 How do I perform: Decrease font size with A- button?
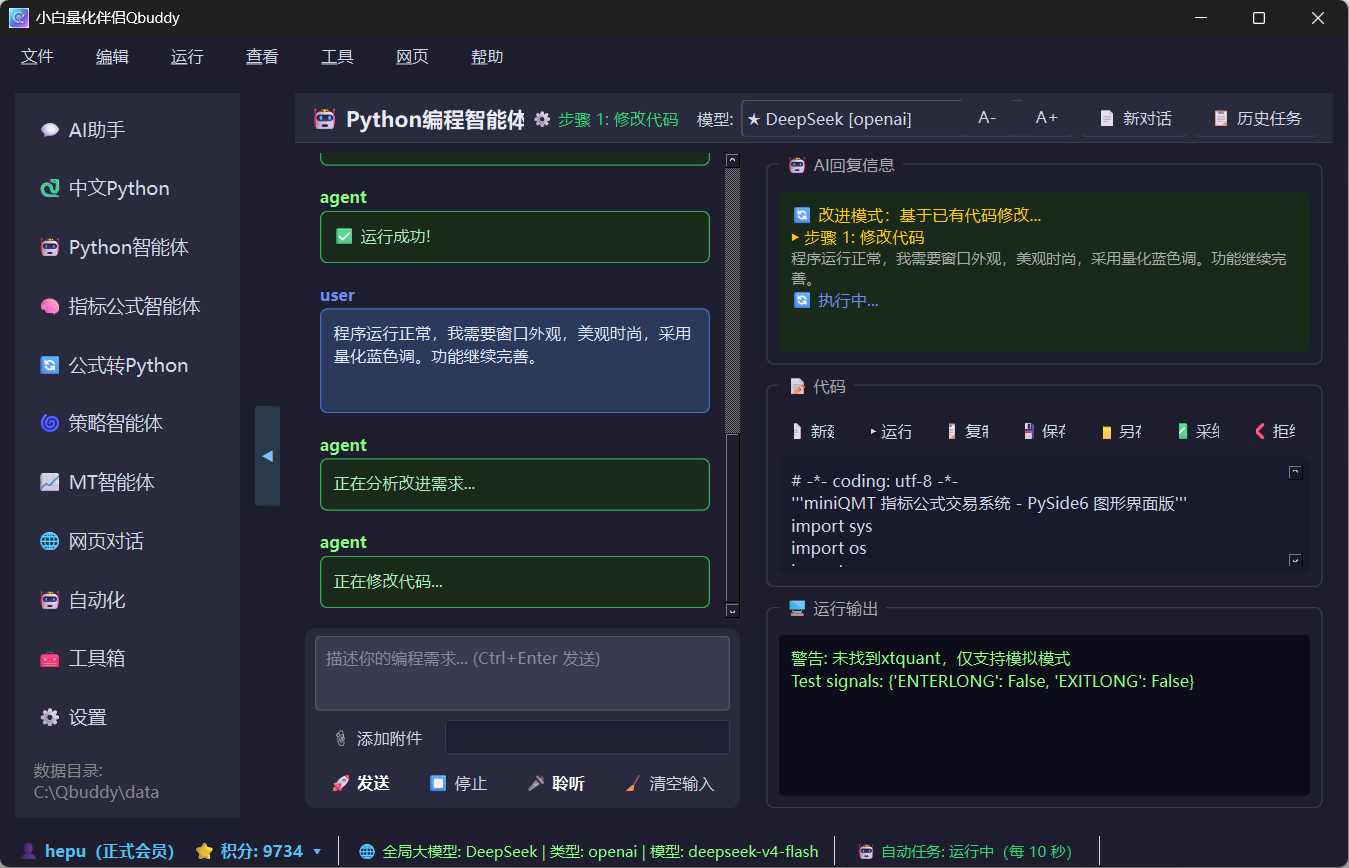[987, 118]
